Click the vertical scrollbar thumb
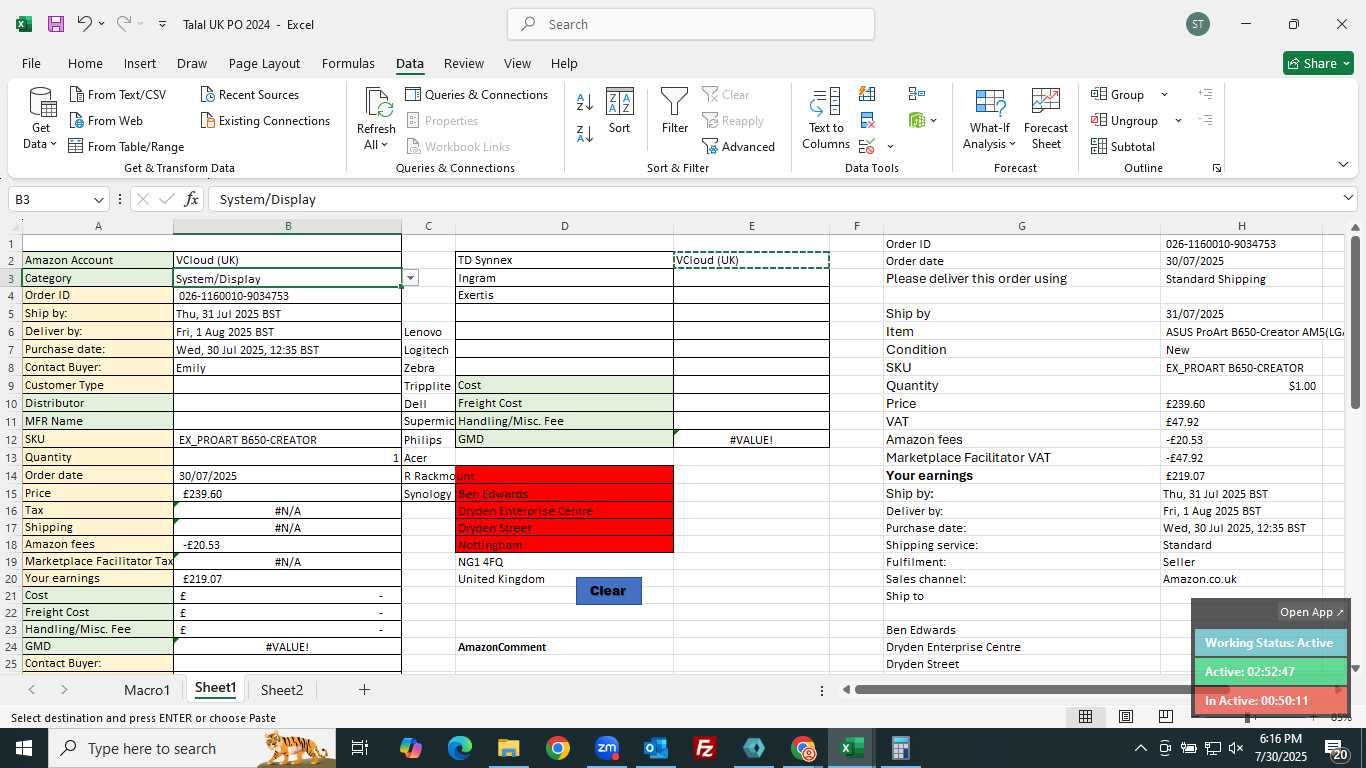1366x768 pixels. pyautogui.click(x=1355, y=322)
